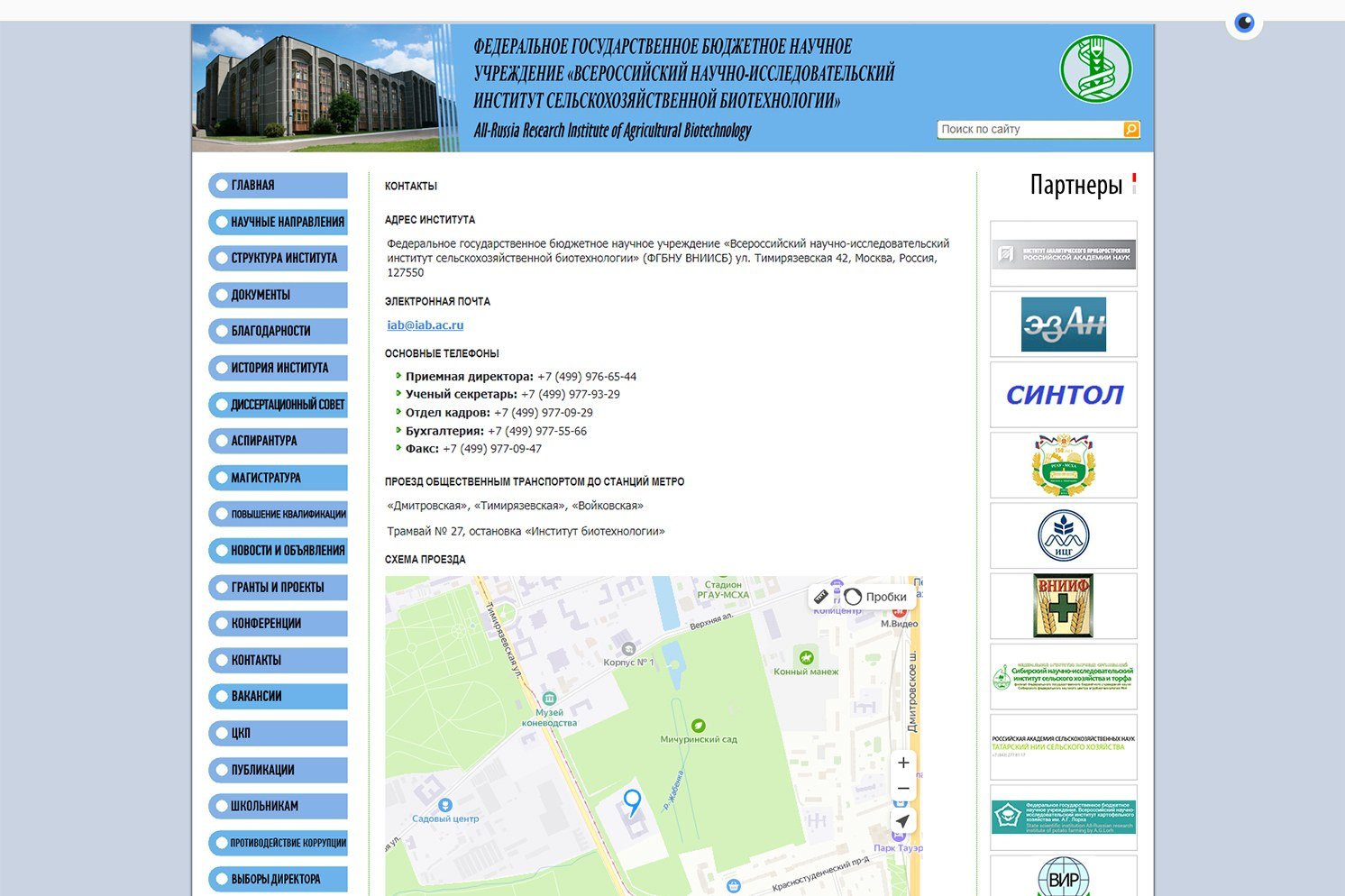Screen dimensions: 1345x896
Task: Click the Мичуринский сад map marker
Action: pos(698,726)
